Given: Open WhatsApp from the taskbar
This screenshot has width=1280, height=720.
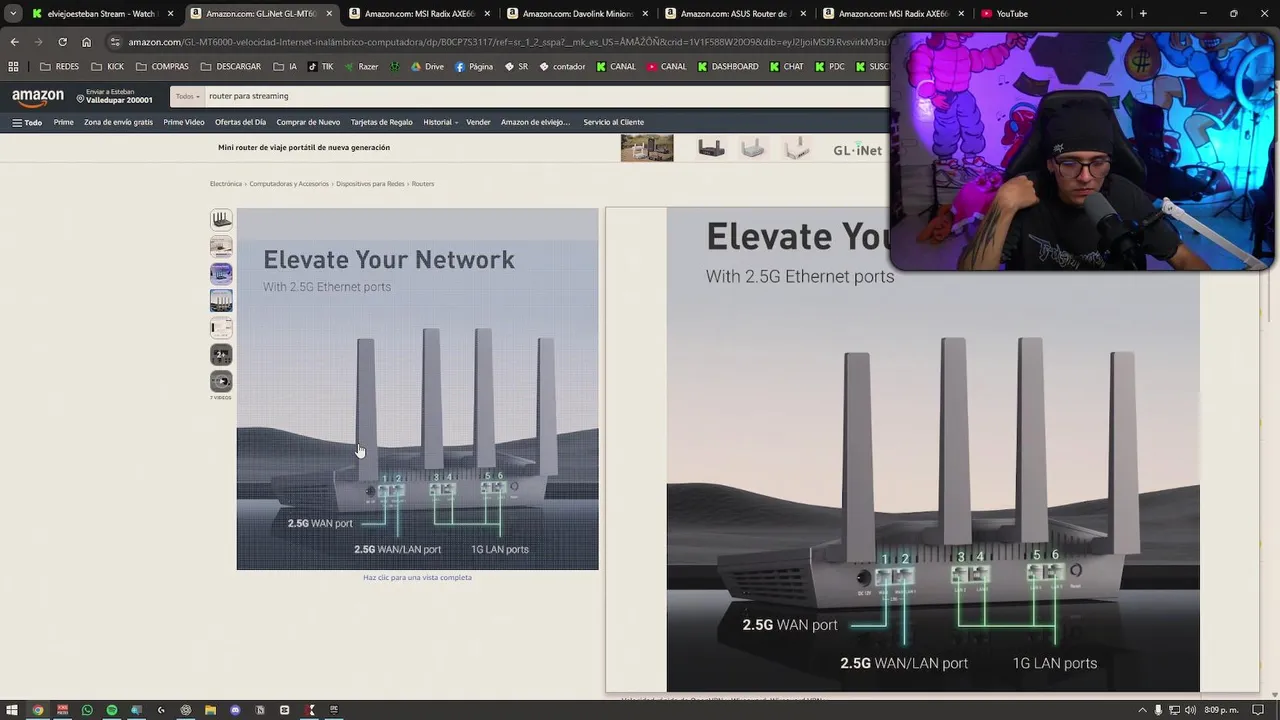Looking at the screenshot, I should click(87, 710).
